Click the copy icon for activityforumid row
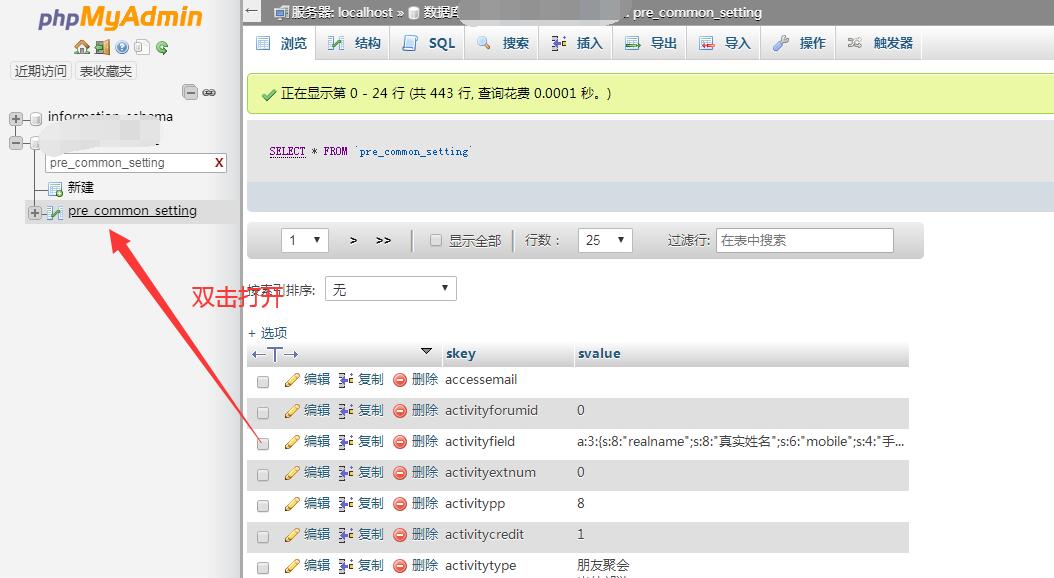 (x=346, y=411)
